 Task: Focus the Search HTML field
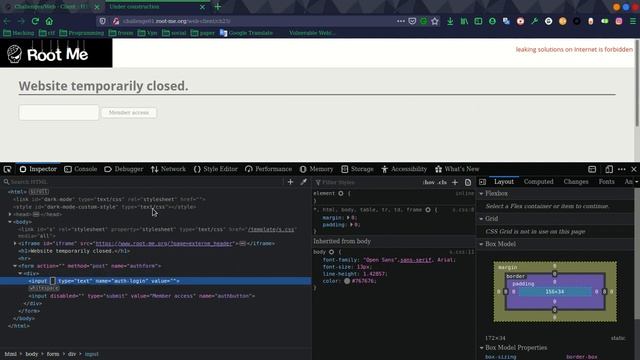pyautogui.click(x=143, y=182)
